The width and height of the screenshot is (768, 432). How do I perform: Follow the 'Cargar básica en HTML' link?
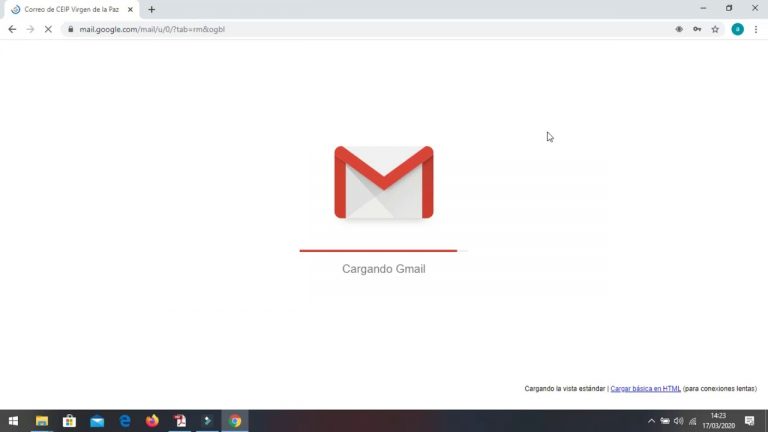tap(645, 388)
